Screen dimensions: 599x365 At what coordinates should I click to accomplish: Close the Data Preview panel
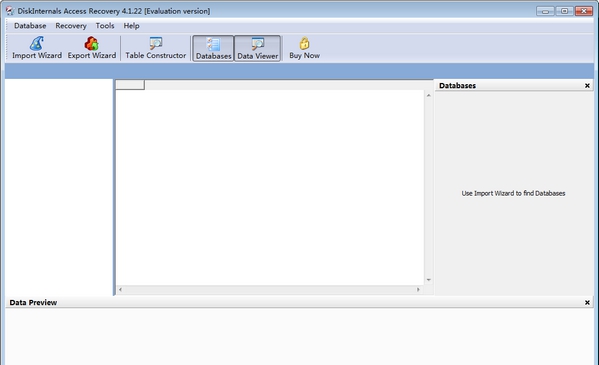pyautogui.click(x=587, y=302)
